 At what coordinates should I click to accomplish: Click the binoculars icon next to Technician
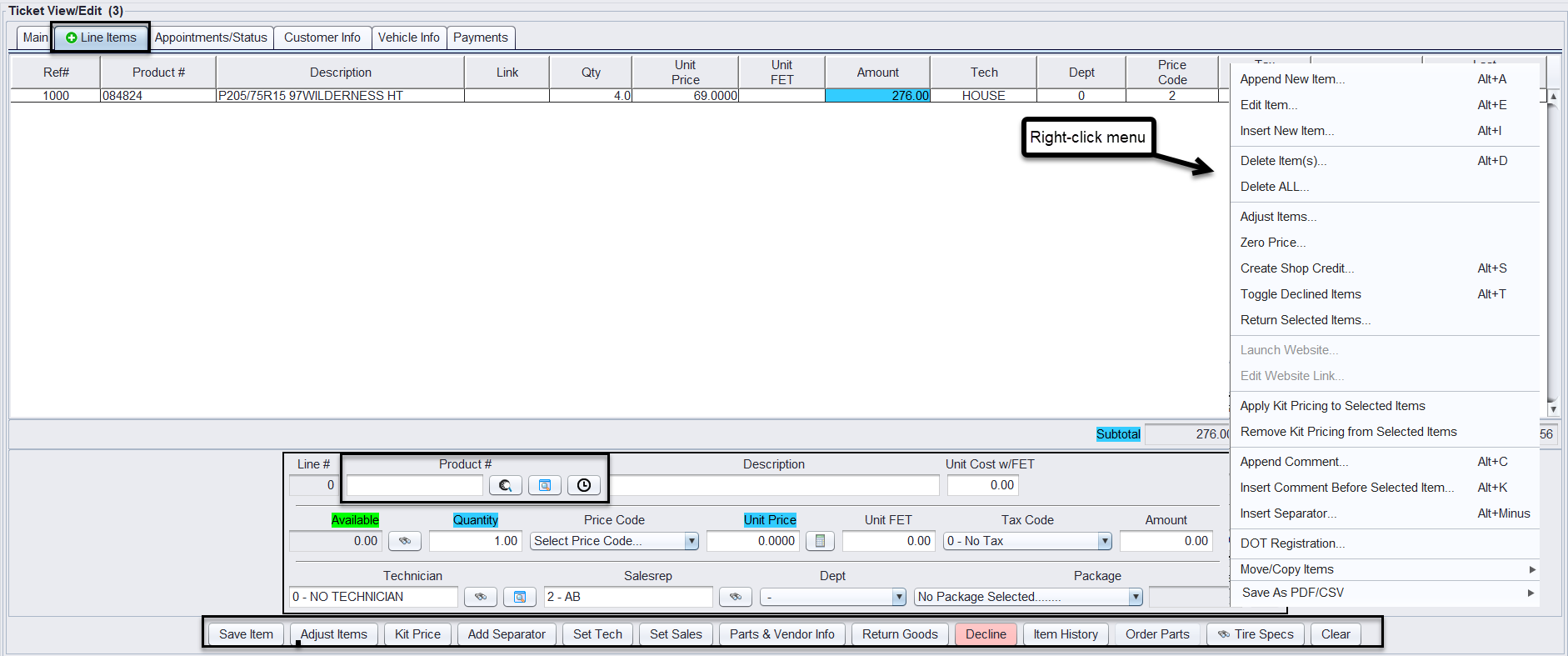[x=481, y=597]
